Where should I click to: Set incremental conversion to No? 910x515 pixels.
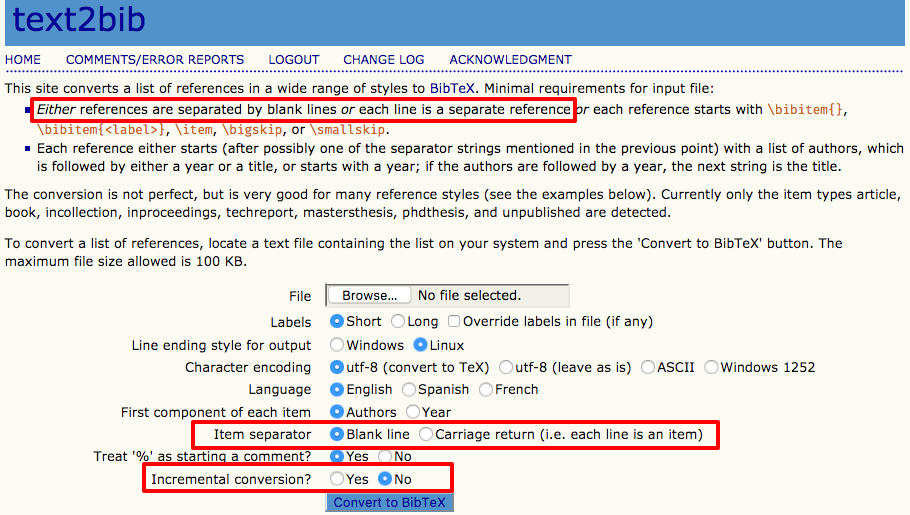click(385, 479)
